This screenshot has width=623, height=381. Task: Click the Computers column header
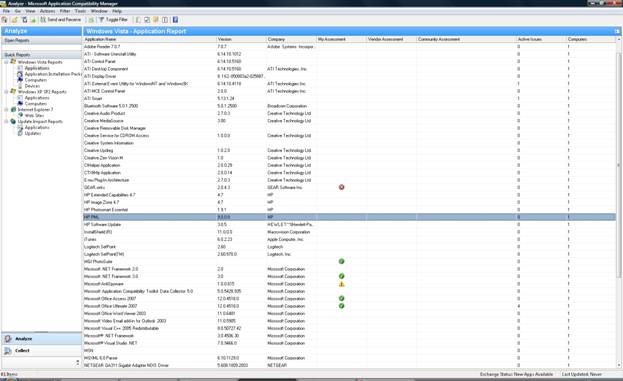click(591, 39)
